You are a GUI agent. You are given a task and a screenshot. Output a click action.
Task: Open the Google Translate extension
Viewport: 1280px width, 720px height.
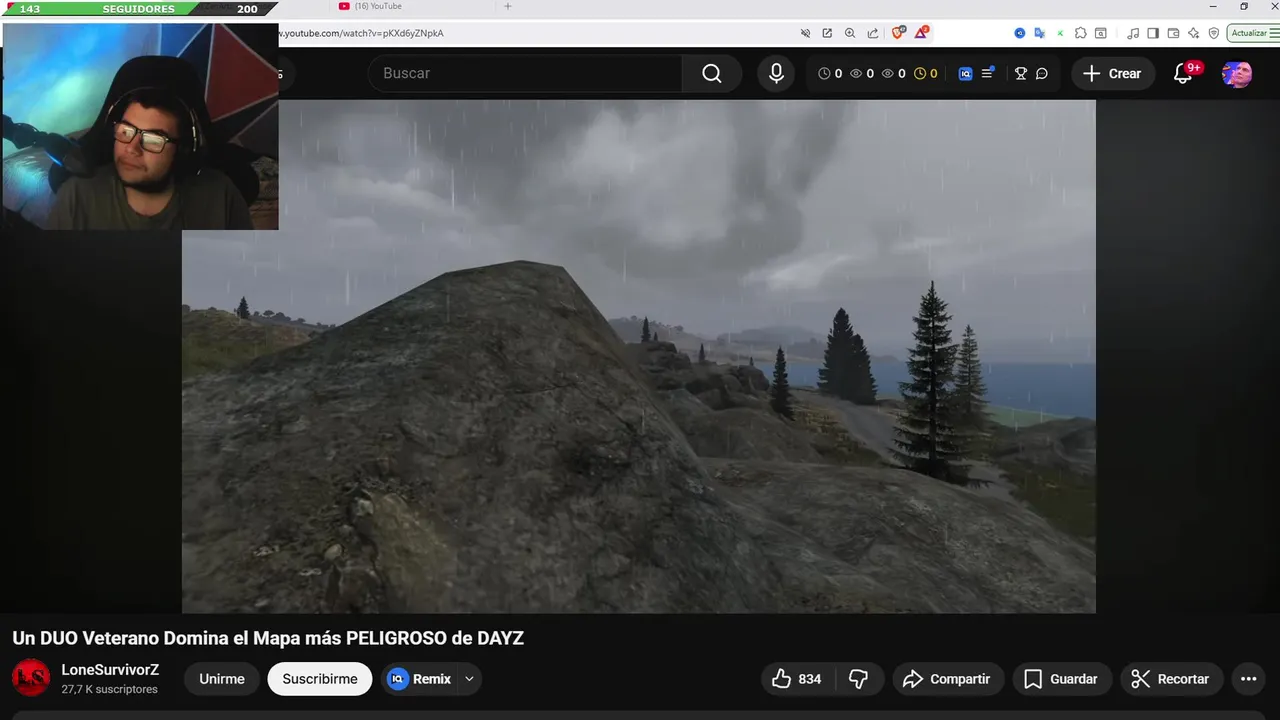click(x=1040, y=33)
